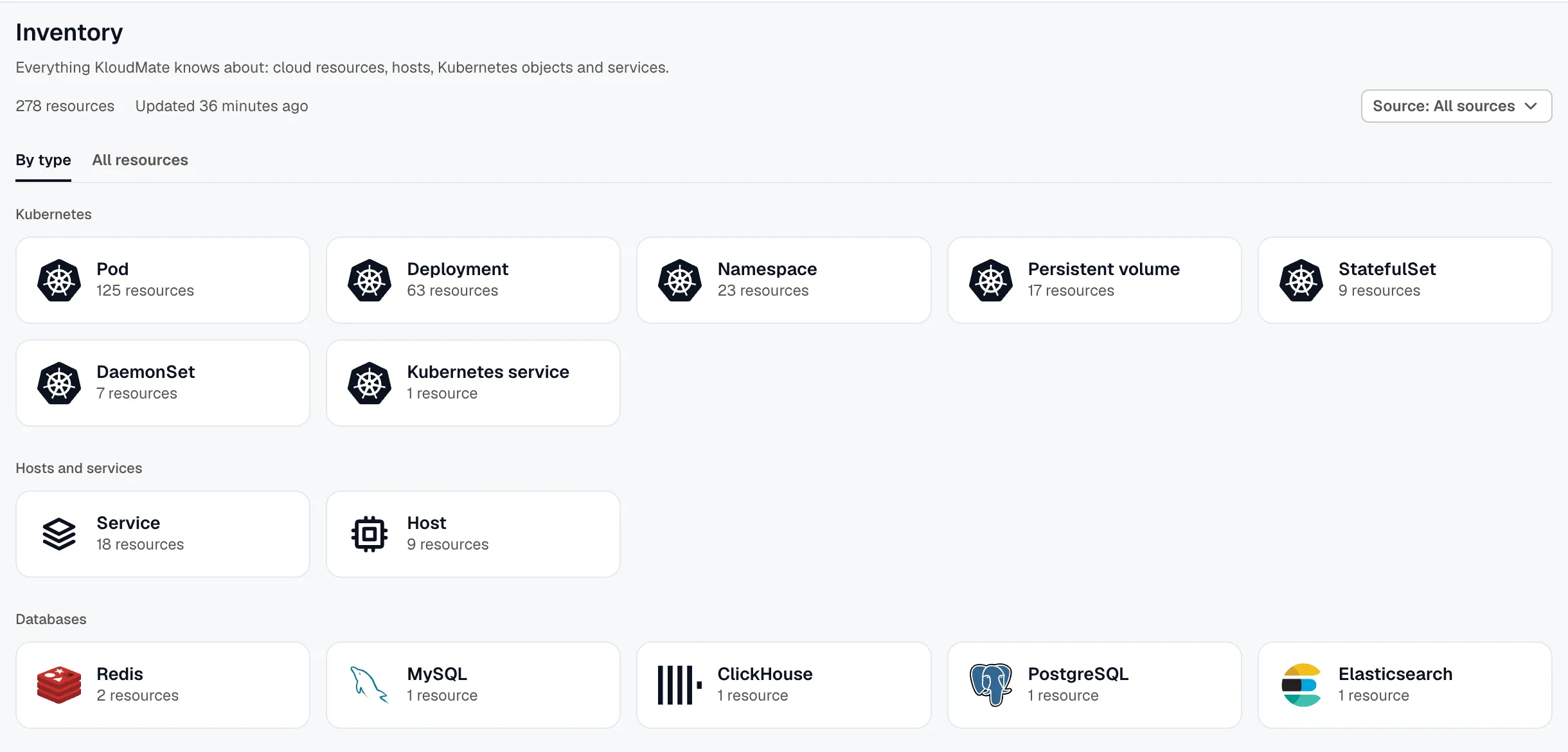Screen dimensions: 1568x752
Task: Click the '278 resources' count text
Action: [65, 106]
